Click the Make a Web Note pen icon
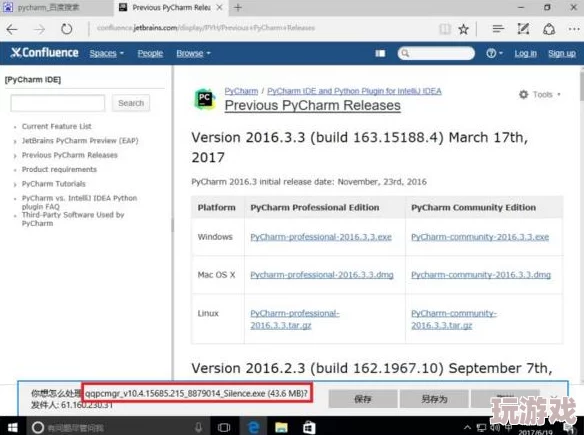 point(523,29)
